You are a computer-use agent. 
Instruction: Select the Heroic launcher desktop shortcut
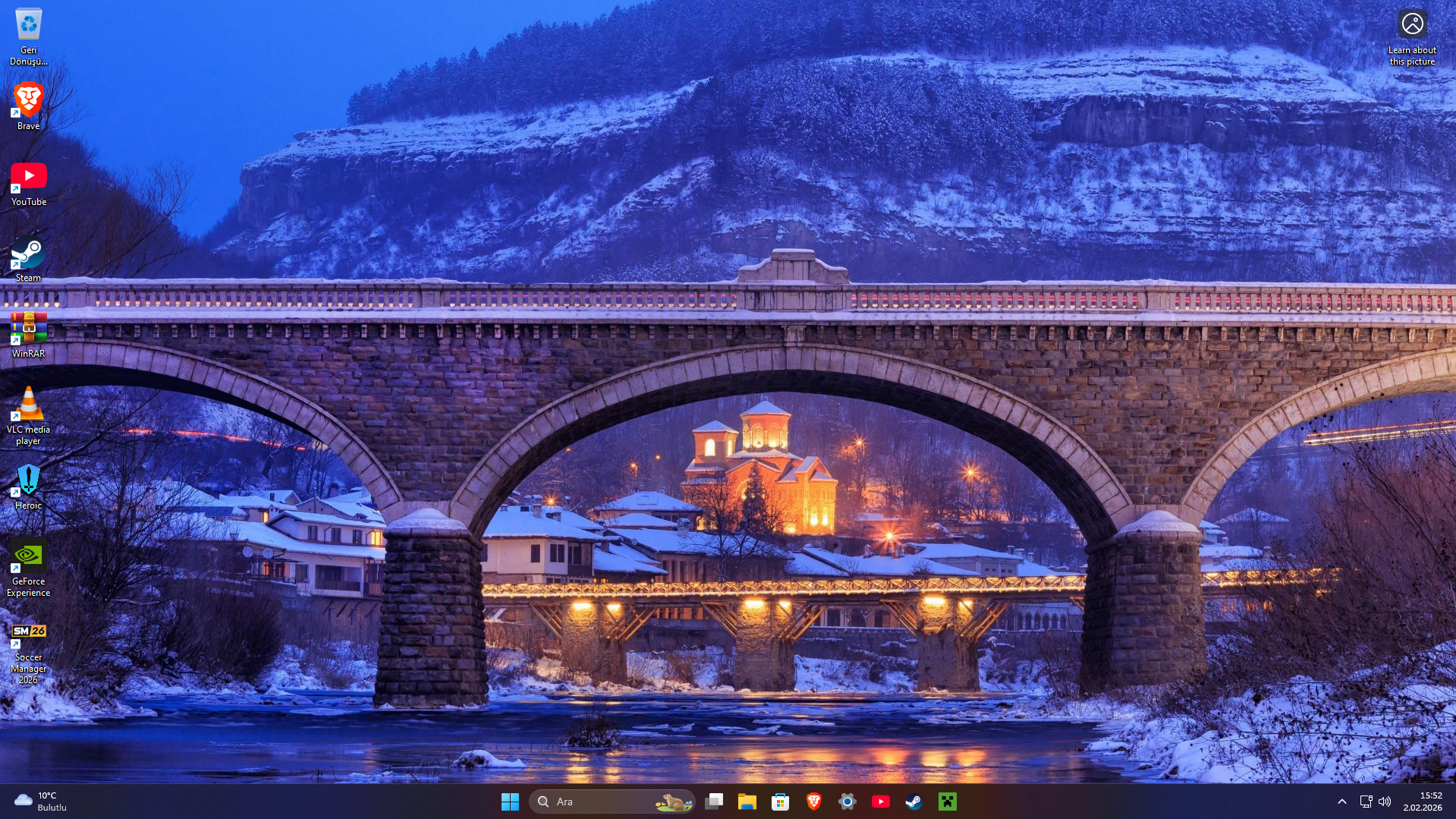pyautogui.click(x=28, y=487)
